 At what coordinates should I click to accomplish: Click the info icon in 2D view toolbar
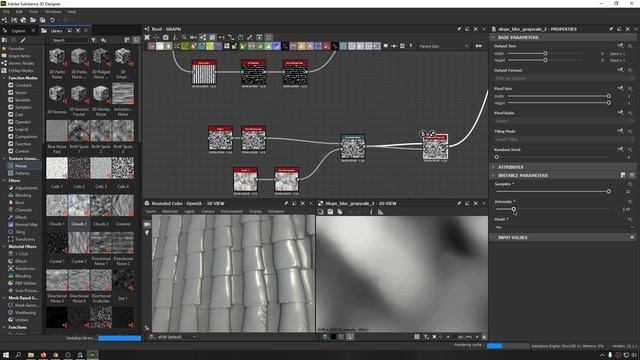point(371,211)
